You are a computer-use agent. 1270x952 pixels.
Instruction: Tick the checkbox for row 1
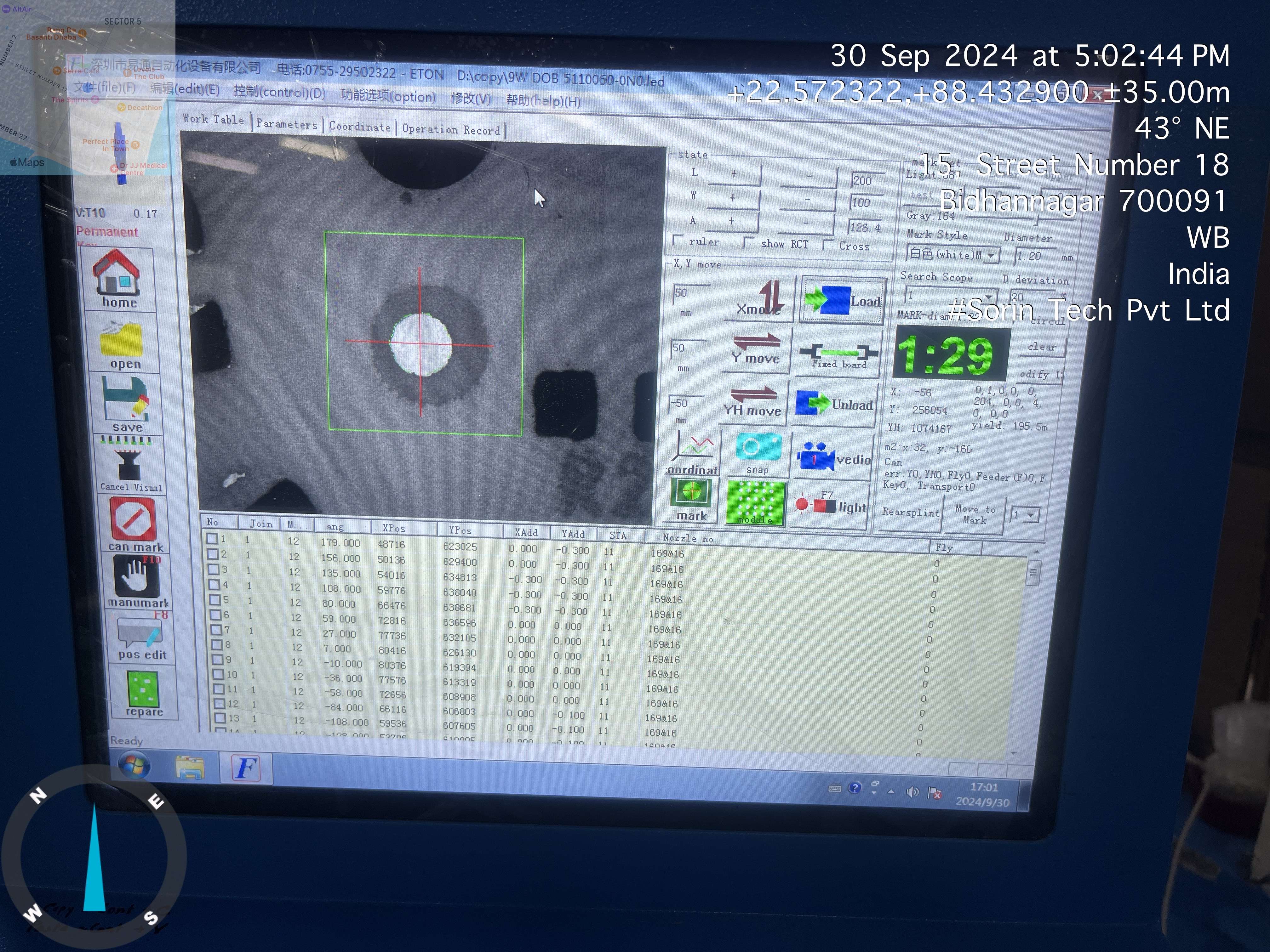coord(212,539)
